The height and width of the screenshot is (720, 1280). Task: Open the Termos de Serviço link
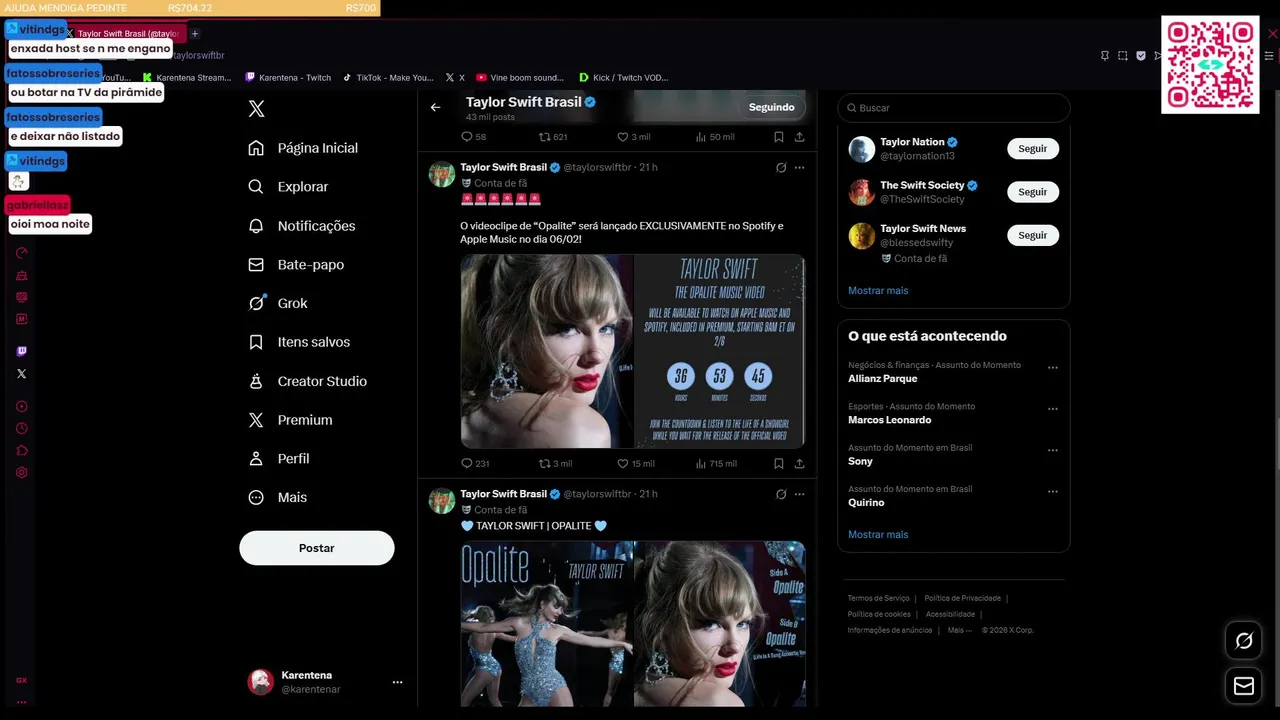pos(879,598)
